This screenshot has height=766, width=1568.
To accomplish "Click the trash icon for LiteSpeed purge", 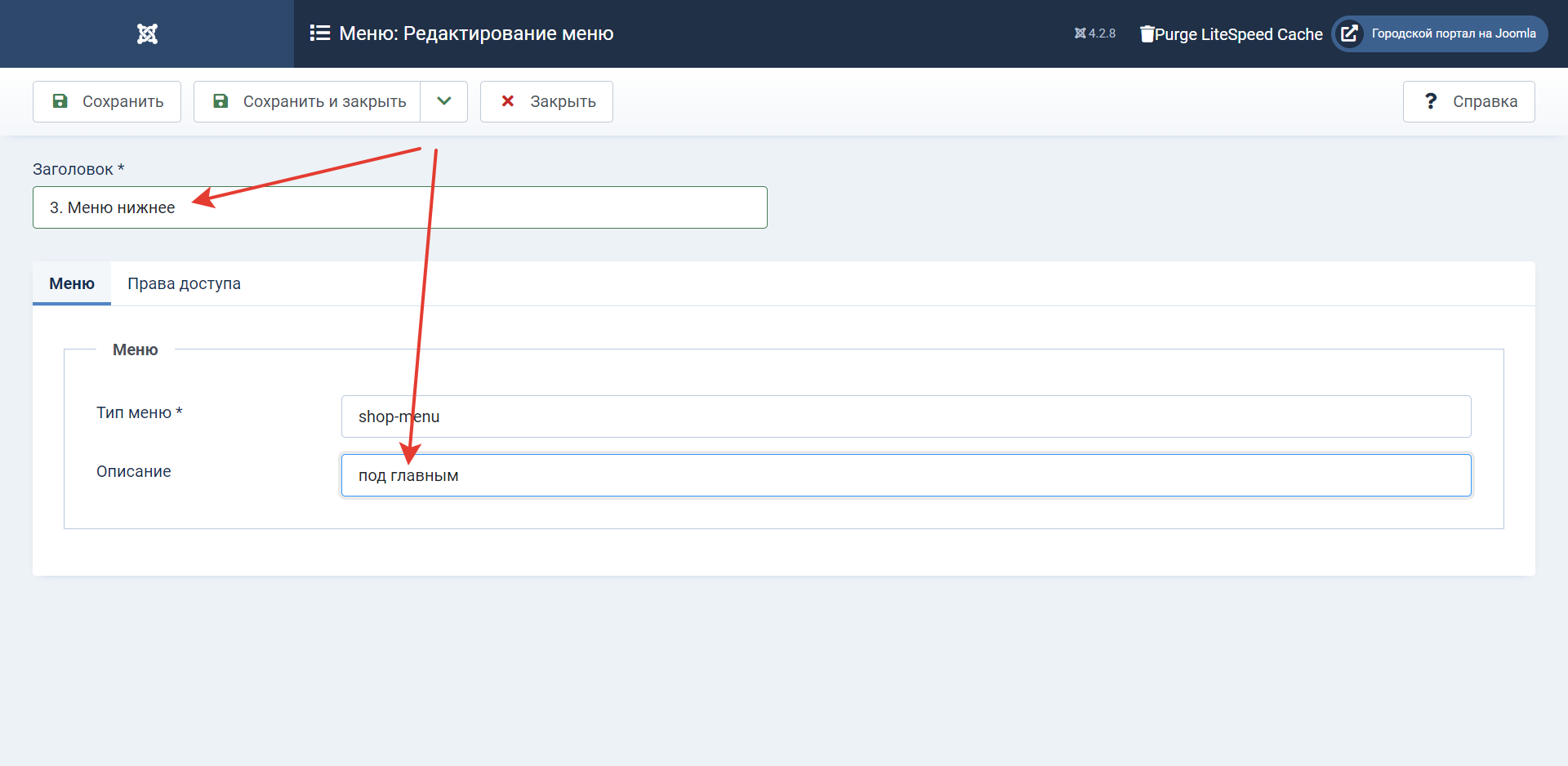I will (1147, 34).
